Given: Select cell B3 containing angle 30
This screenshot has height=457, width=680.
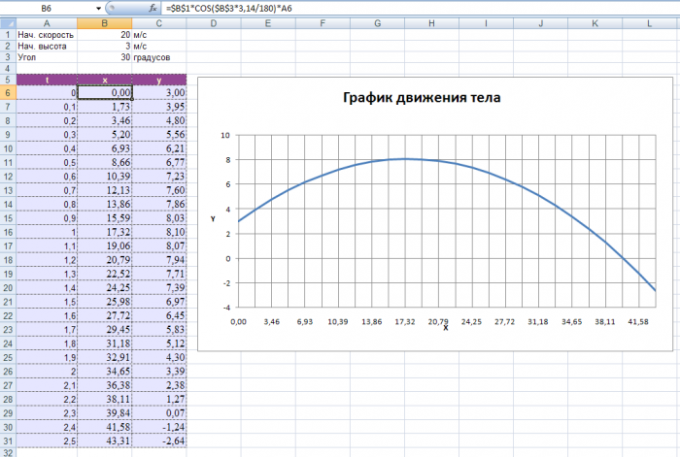Looking at the screenshot, I should pos(104,57).
